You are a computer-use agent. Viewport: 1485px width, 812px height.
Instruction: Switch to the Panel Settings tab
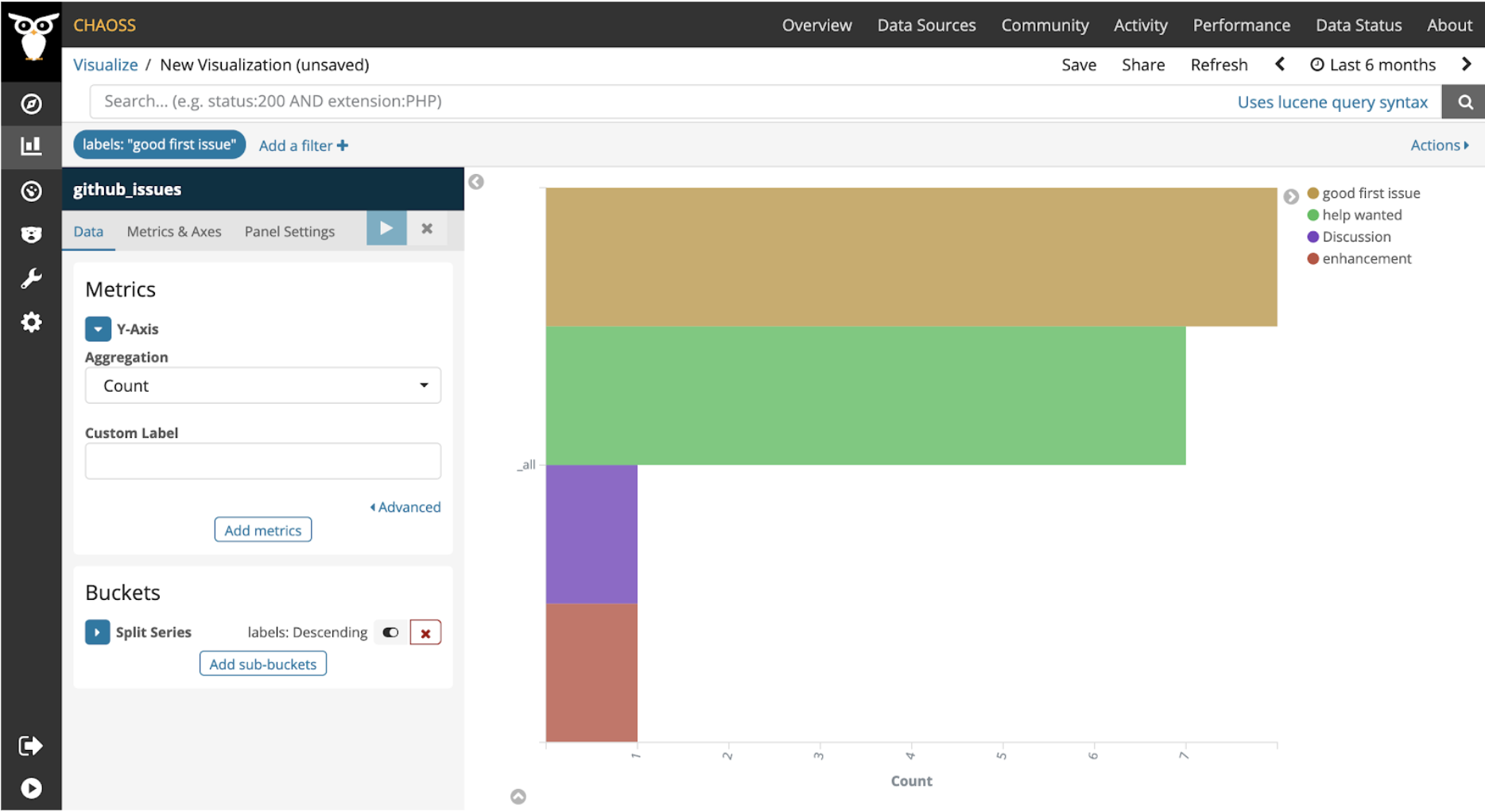[x=289, y=232]
